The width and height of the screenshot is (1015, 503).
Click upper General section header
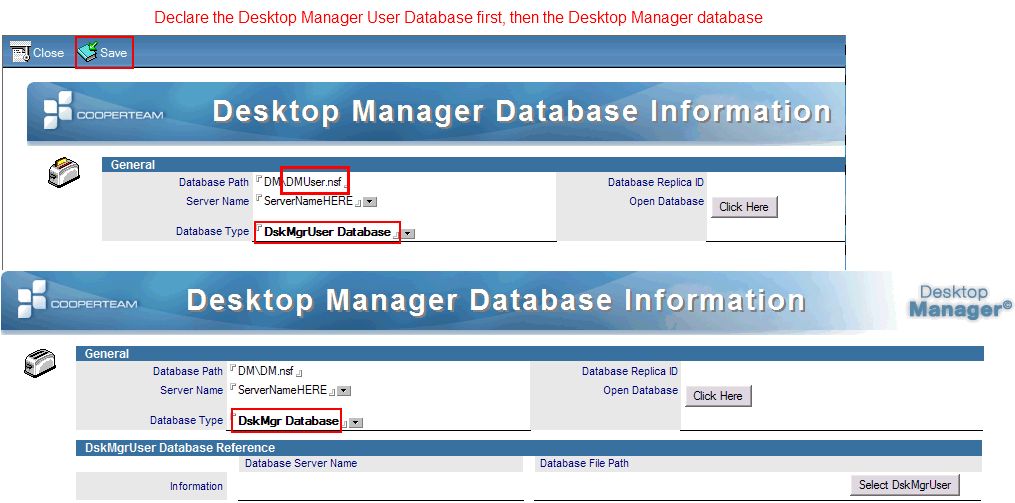[473, 165]
